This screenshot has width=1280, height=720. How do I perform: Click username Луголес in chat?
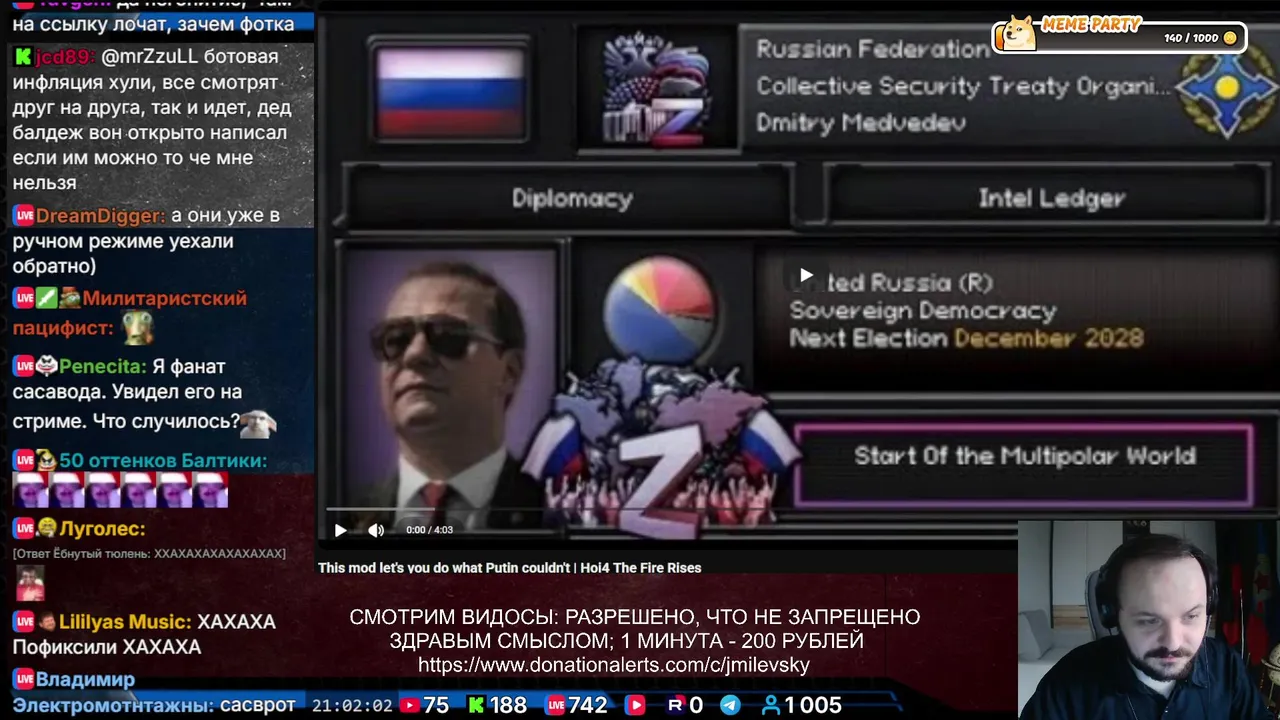(x=102, y=529)
